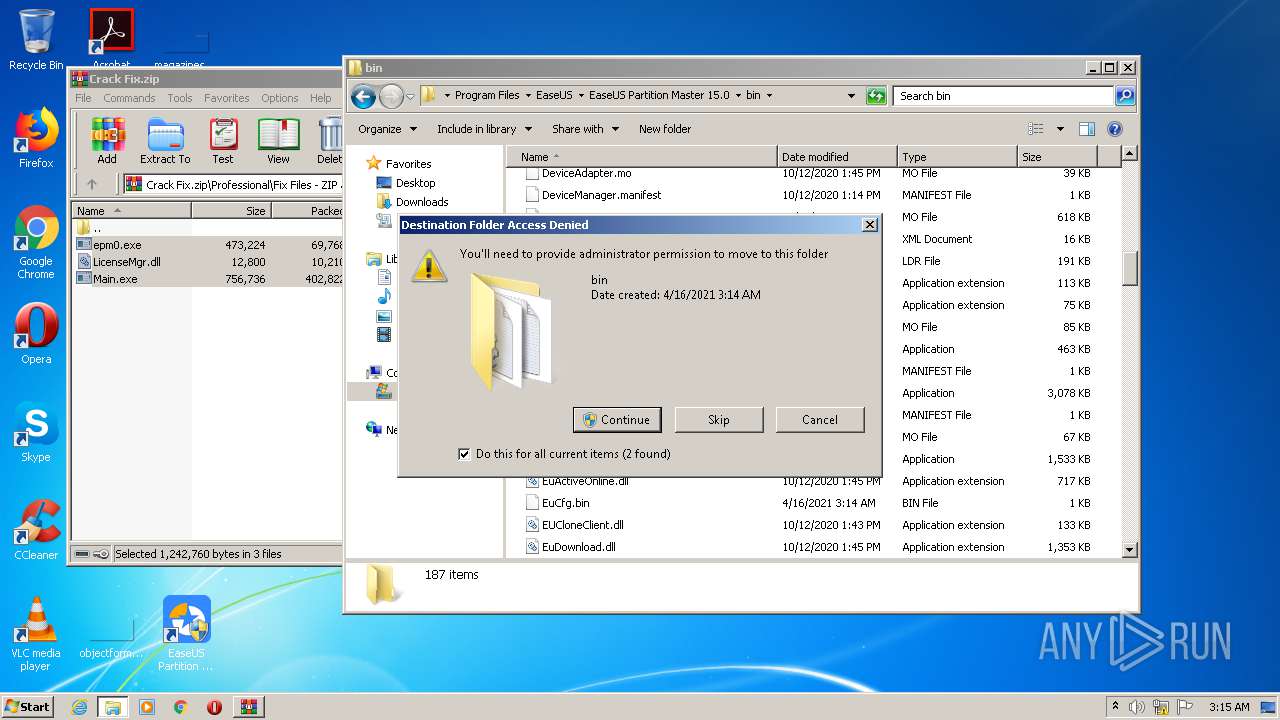Image resolution: width=1280 pixels, height=720 pixels.
Task: Click the WinRAR View icon
Action: tap(278, 141)
